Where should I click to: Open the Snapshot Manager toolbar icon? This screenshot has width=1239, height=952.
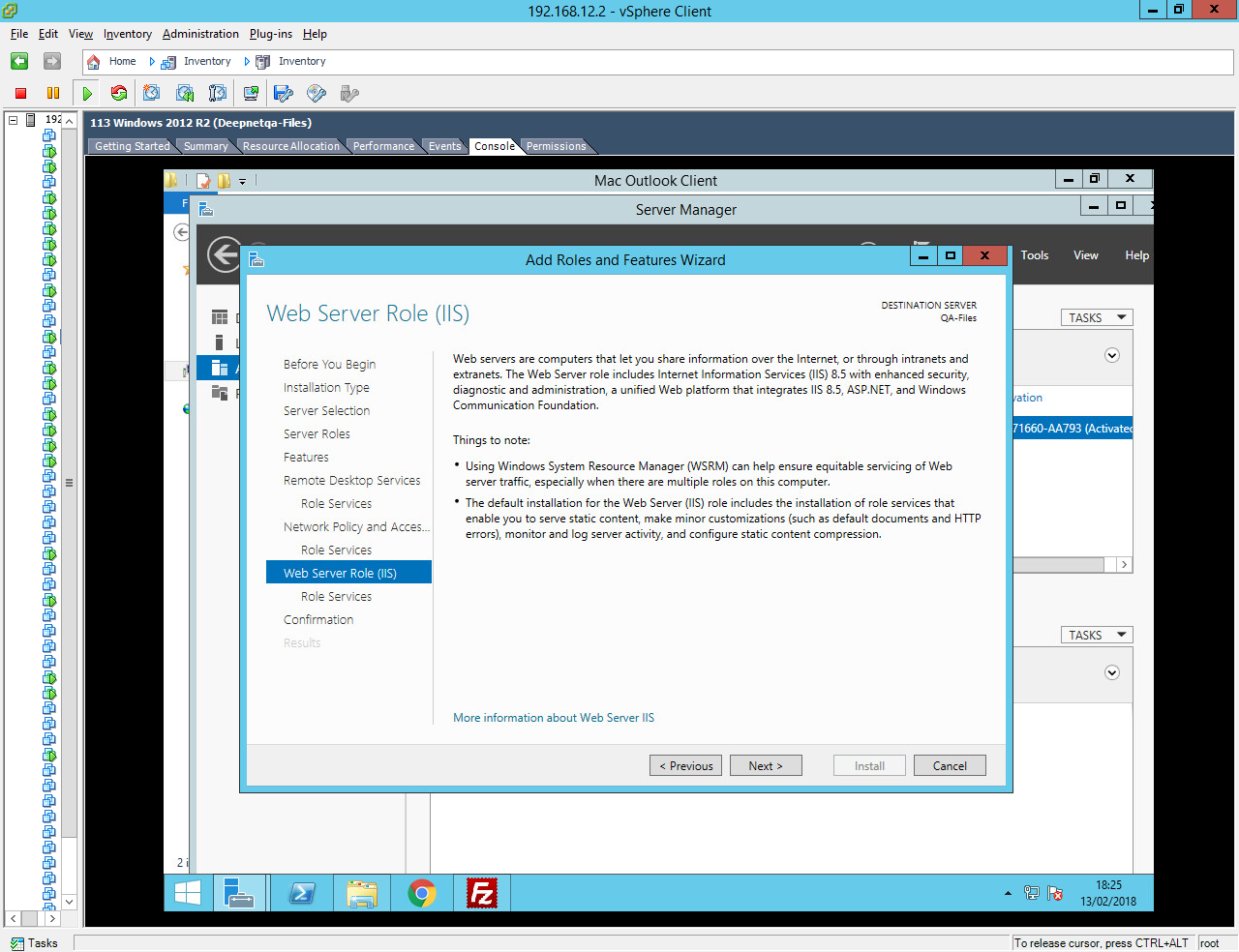tap(218, 94)
